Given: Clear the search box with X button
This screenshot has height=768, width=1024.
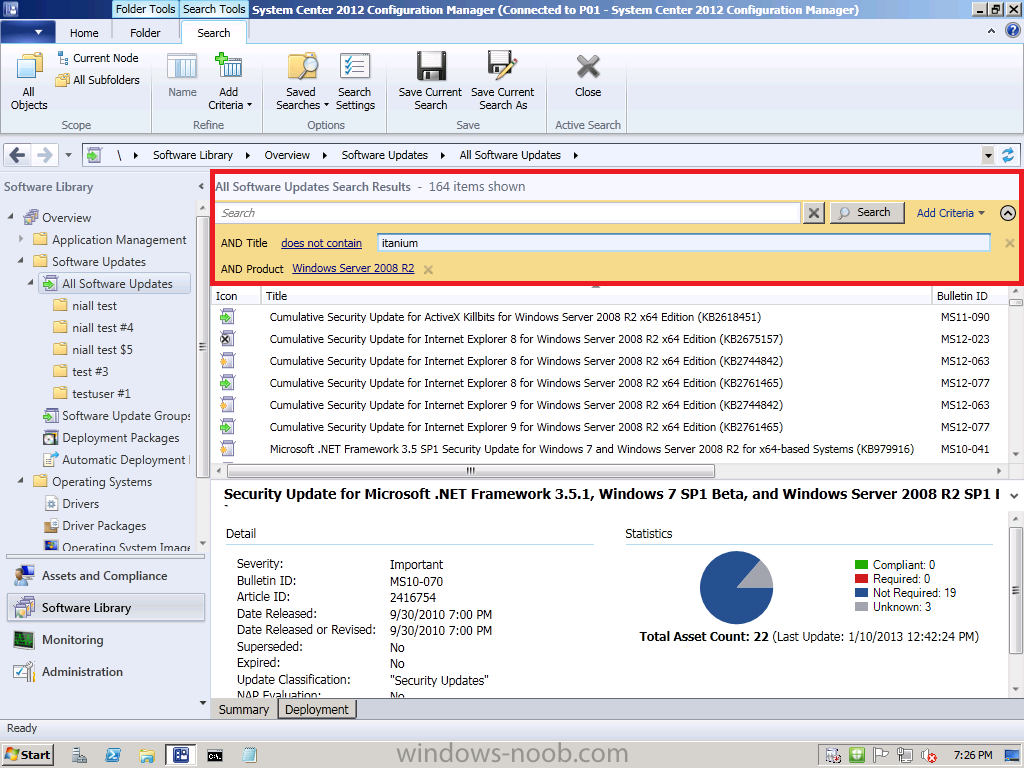Looking at the screenshot, I should pos(814,213).
